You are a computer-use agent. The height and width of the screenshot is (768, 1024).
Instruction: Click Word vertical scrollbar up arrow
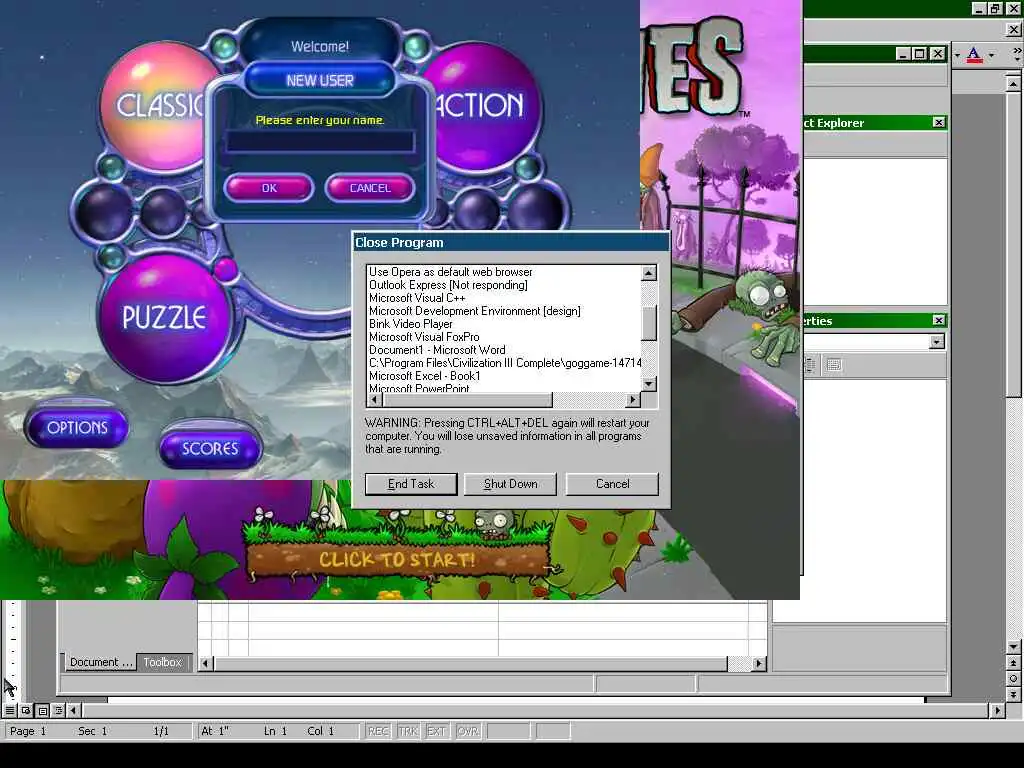click(1013, 84)
